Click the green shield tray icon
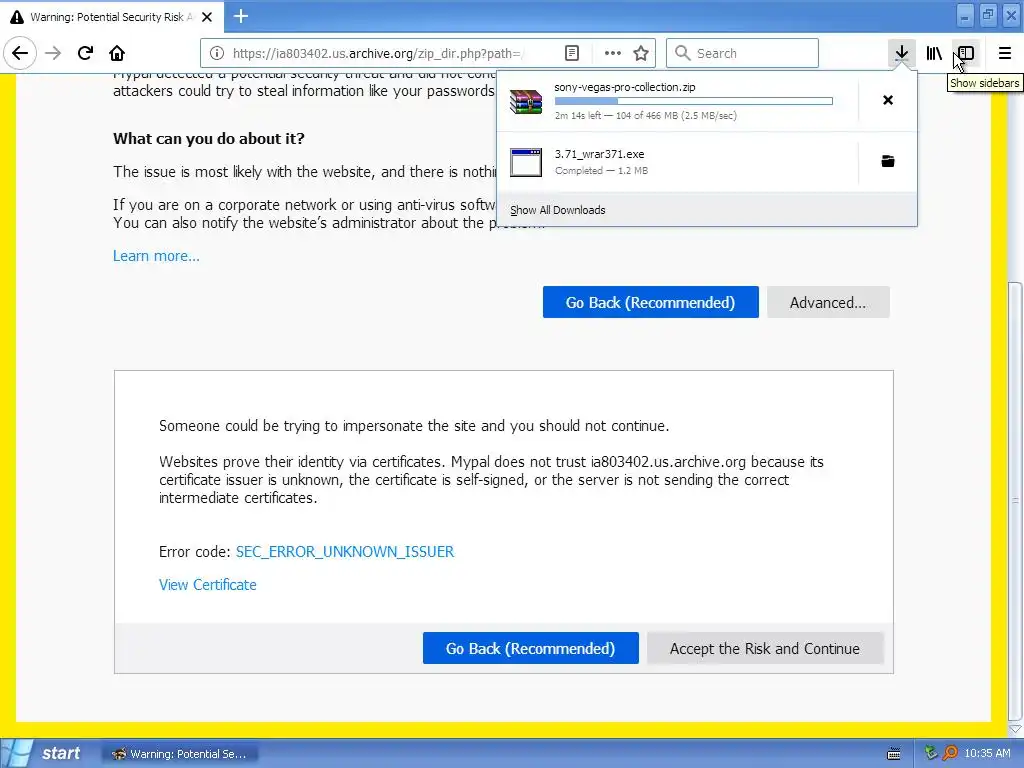 coord(931,753)
